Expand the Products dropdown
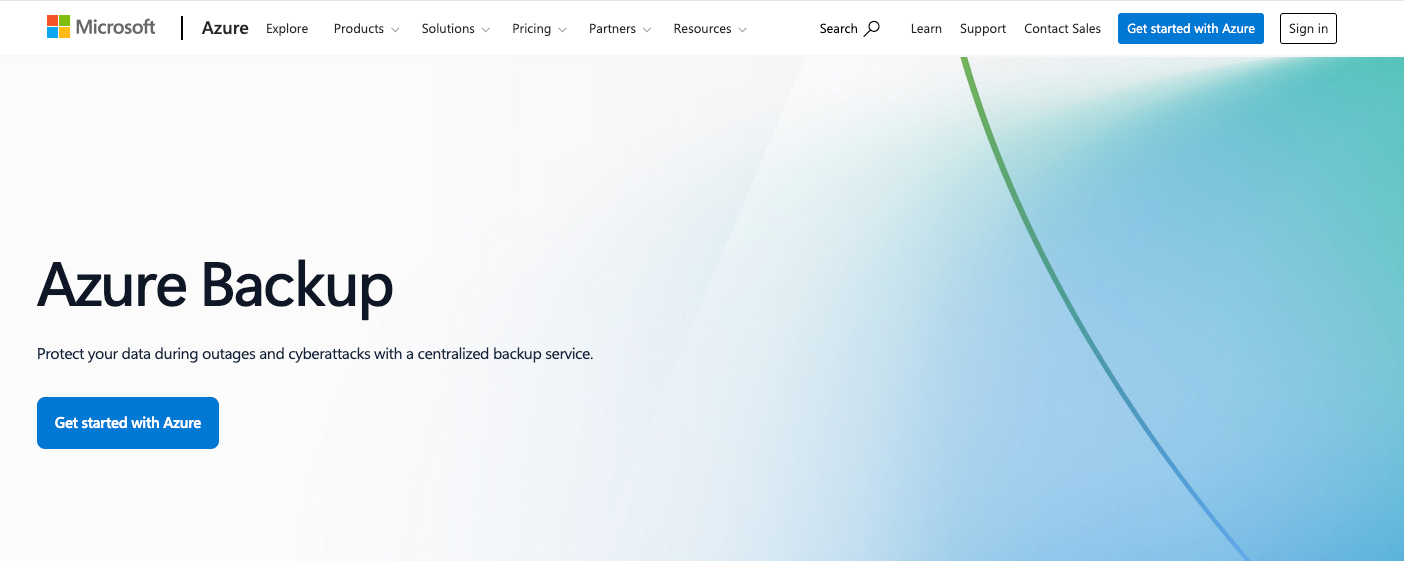 pyautogui.click(x=366, y=28)
